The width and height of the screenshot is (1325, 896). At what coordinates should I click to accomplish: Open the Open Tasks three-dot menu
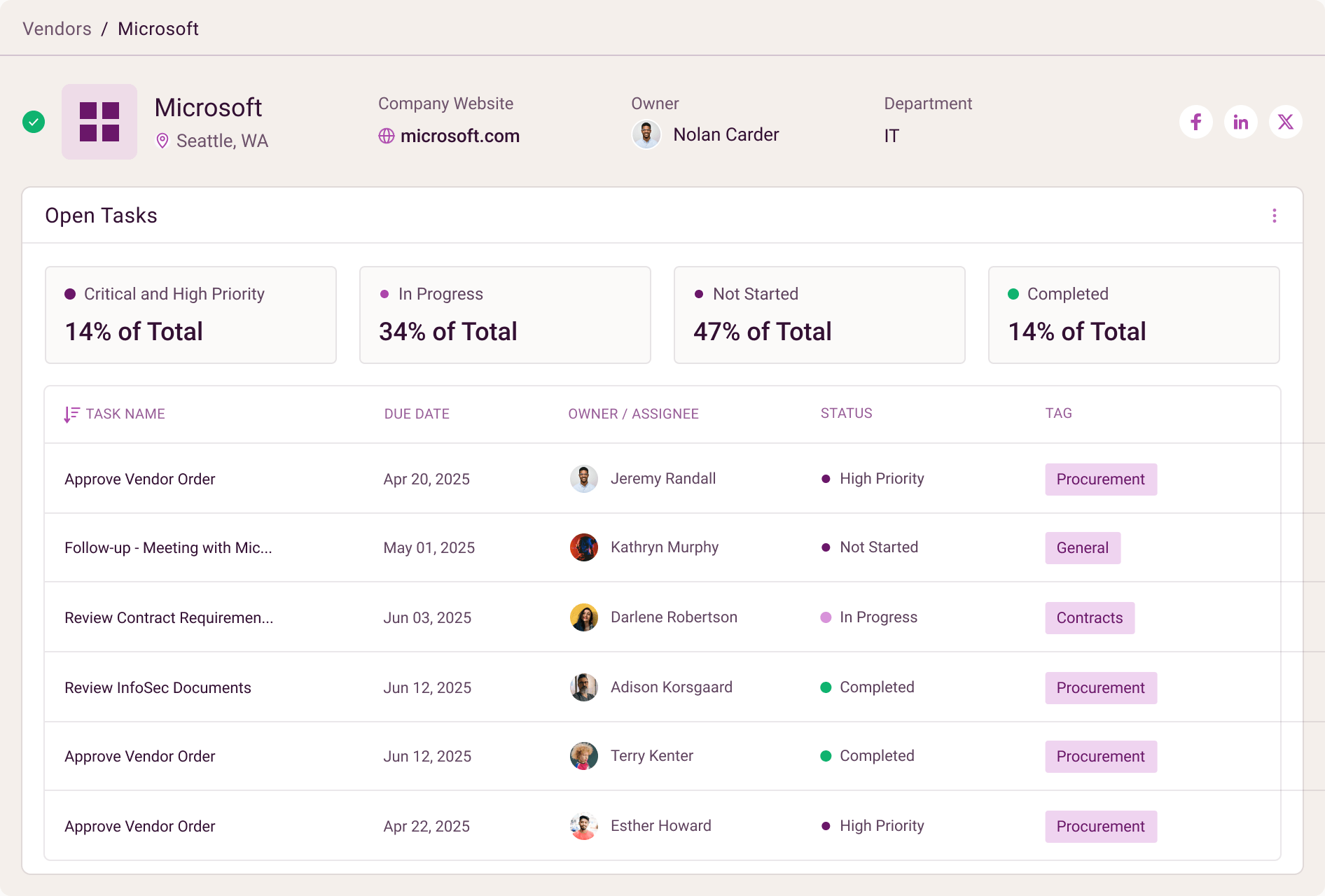tap(1275, 216)
